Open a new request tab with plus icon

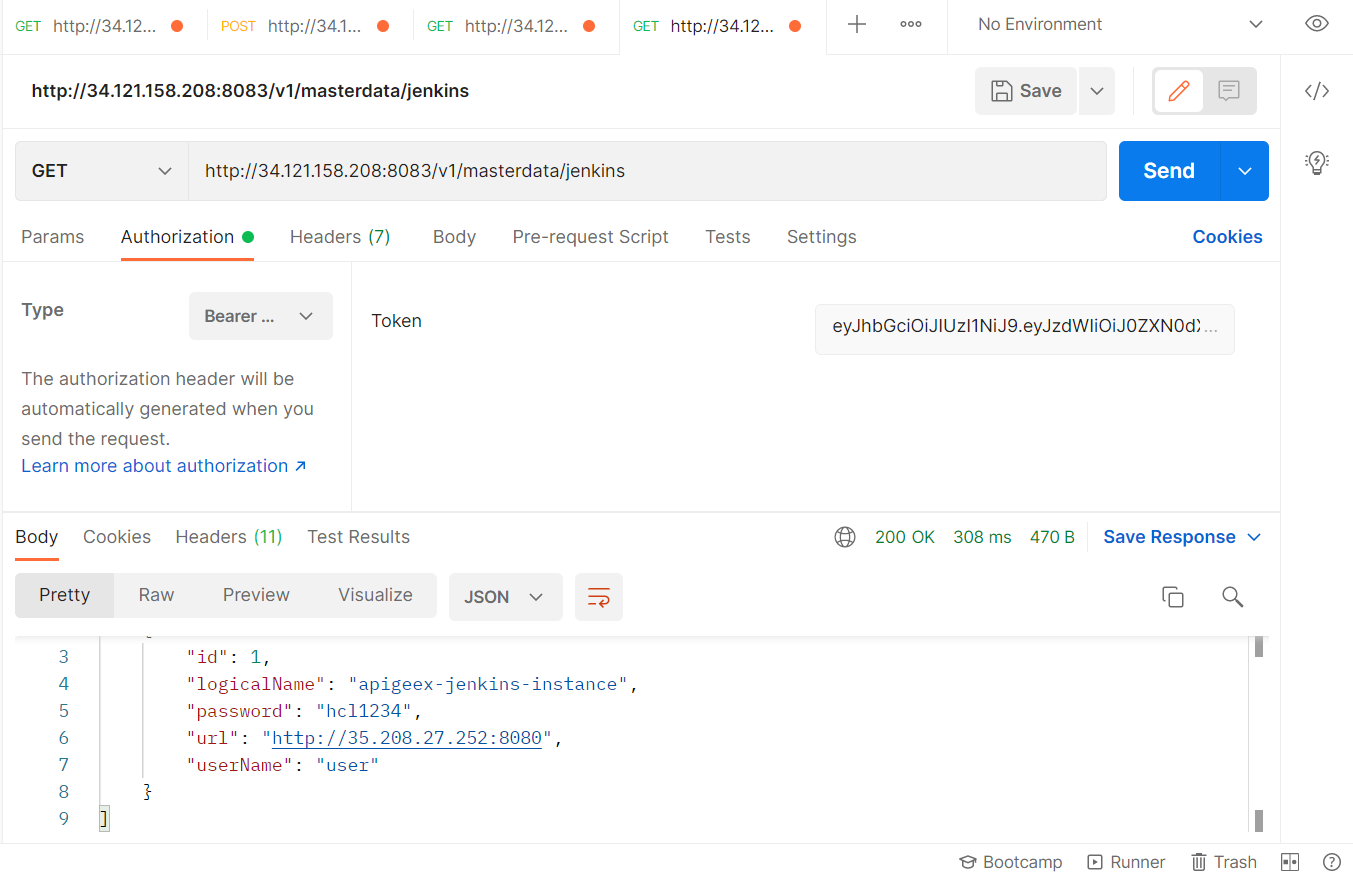pyautogui.click(x=857, y=25)
